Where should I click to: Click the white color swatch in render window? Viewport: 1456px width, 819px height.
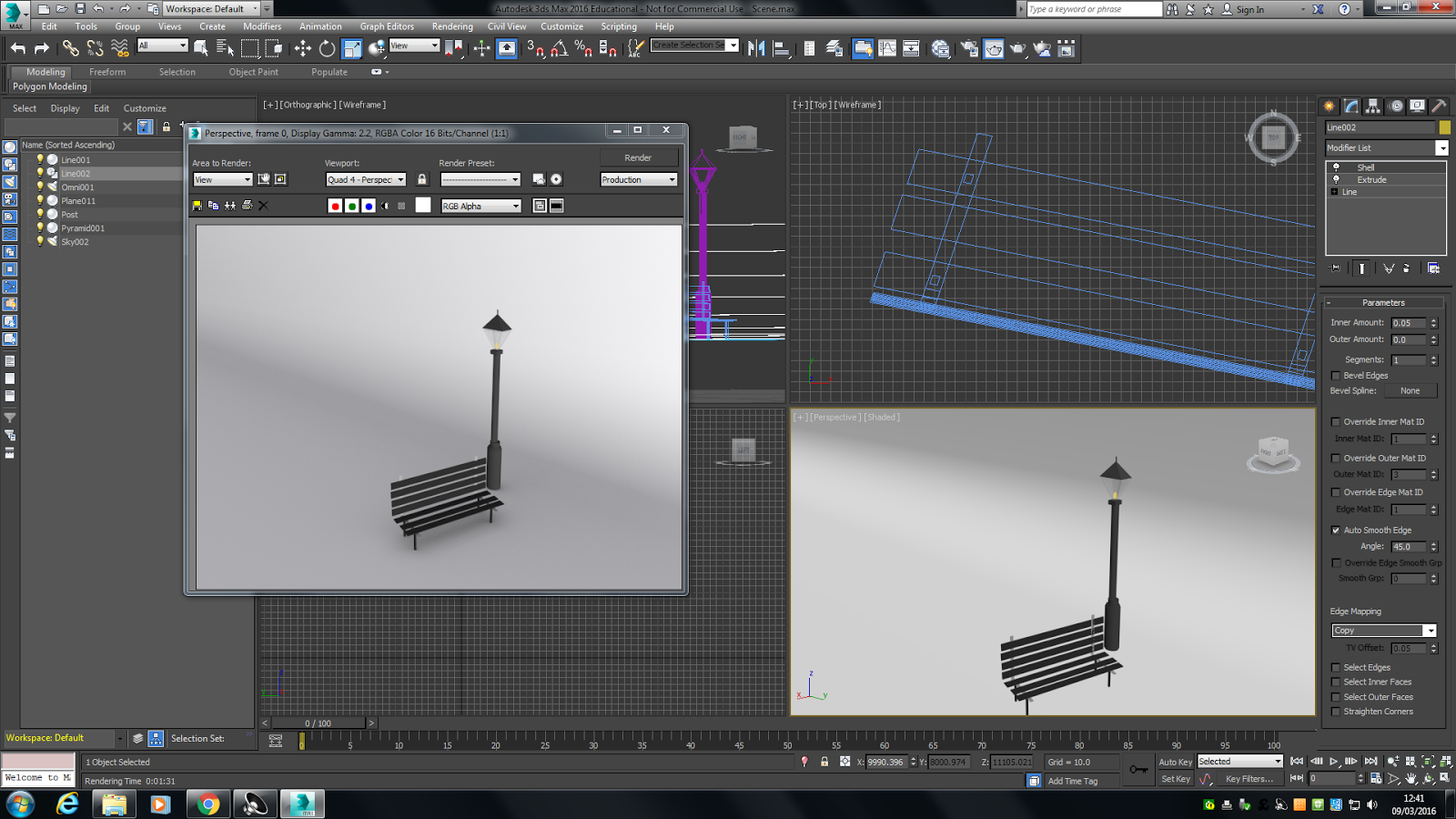[423, 206]
